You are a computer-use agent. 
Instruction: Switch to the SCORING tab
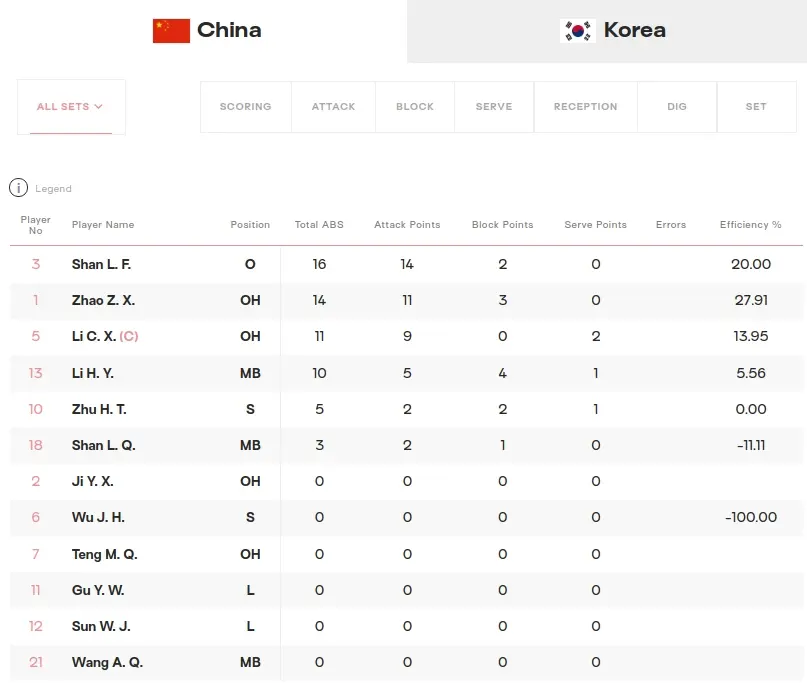(245, 107)
